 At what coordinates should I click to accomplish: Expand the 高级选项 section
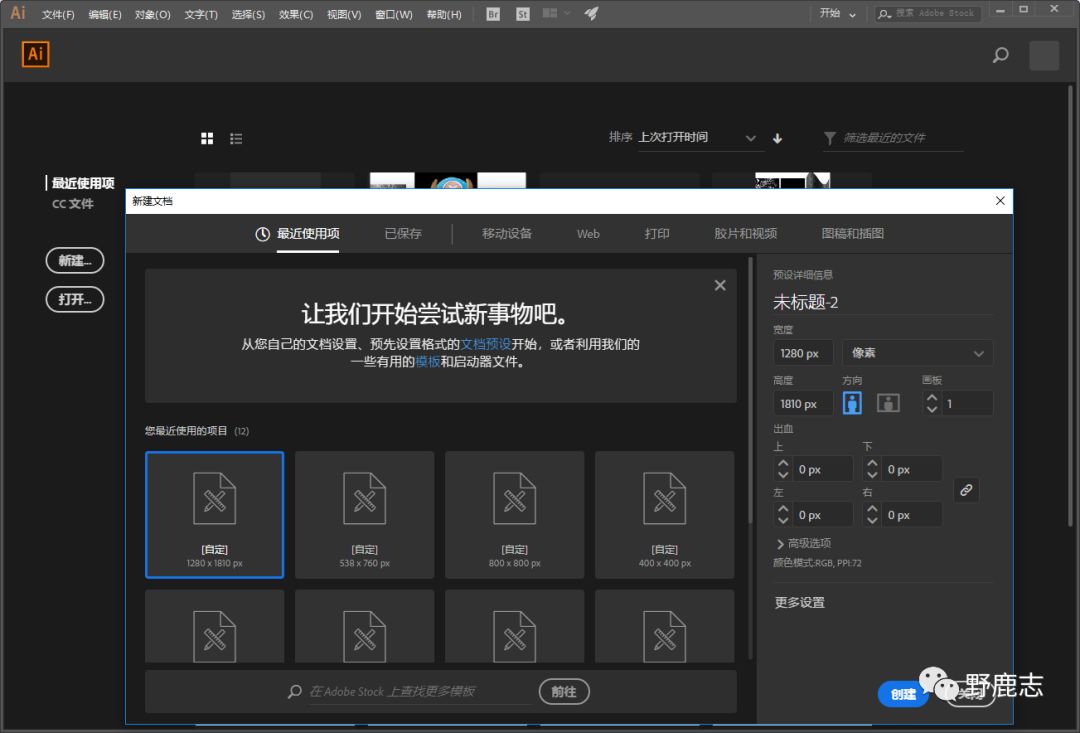point(803,543)
